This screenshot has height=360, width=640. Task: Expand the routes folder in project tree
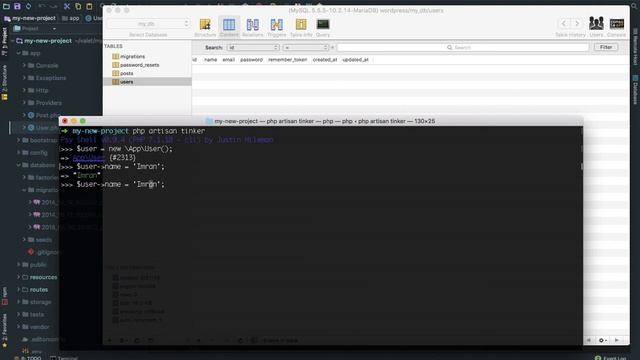(x=18, y=289)
